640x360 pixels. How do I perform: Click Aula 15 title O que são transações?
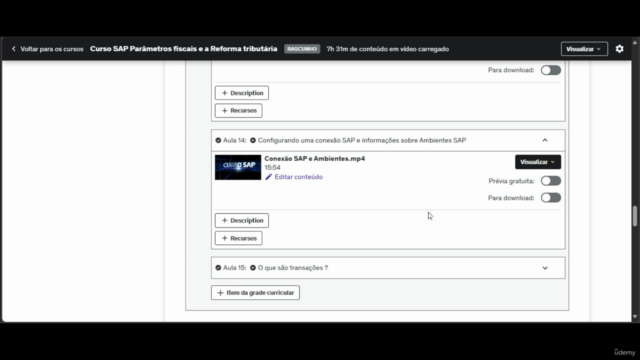coord(293,268)
